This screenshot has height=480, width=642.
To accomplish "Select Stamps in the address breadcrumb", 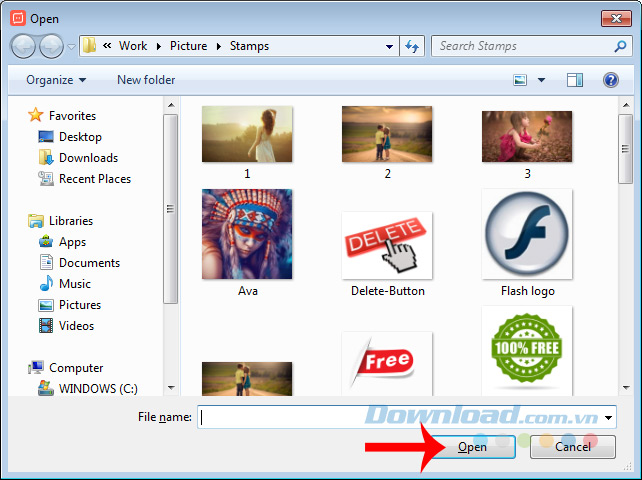I will (249, 46).
